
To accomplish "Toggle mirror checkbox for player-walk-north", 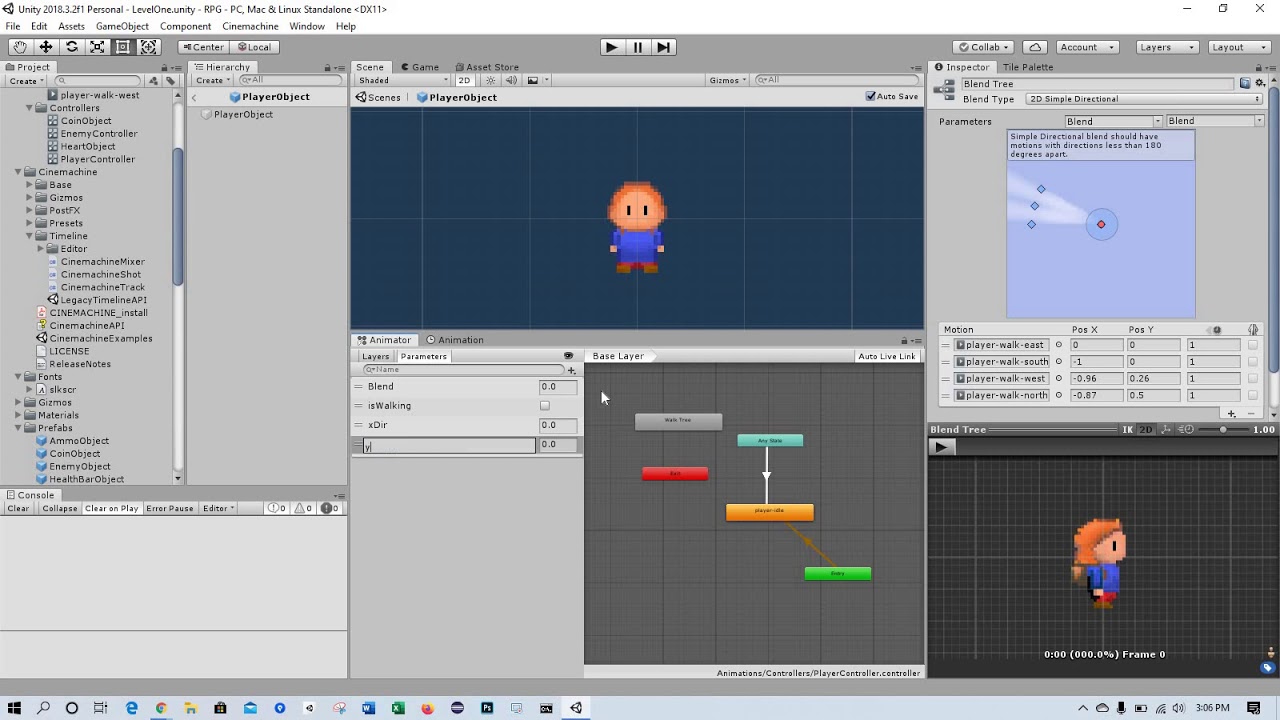I will [1253, 395].
